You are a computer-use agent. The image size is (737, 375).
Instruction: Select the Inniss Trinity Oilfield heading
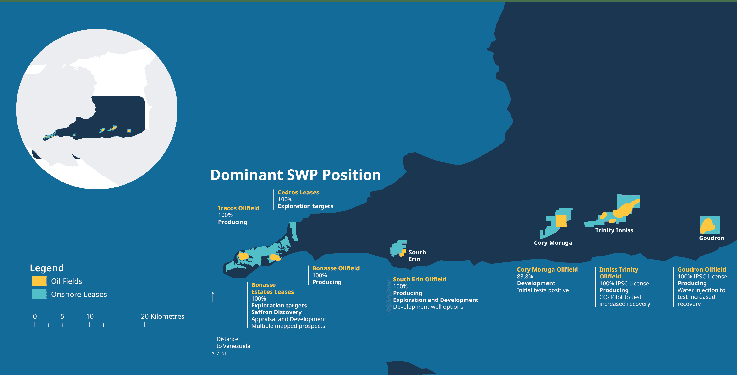[x=619, y=273]
